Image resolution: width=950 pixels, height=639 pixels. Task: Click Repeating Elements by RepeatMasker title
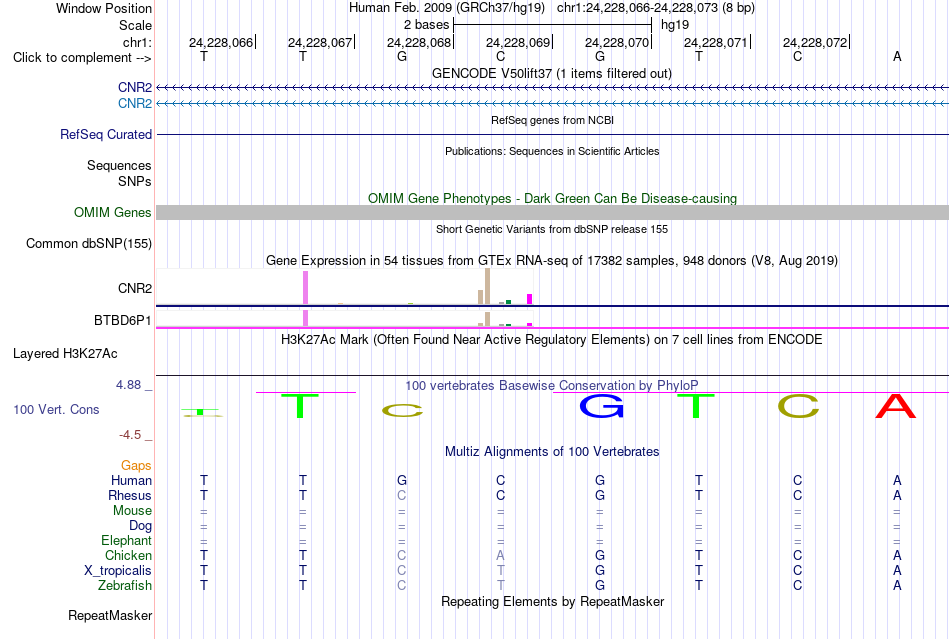point(552,601)
